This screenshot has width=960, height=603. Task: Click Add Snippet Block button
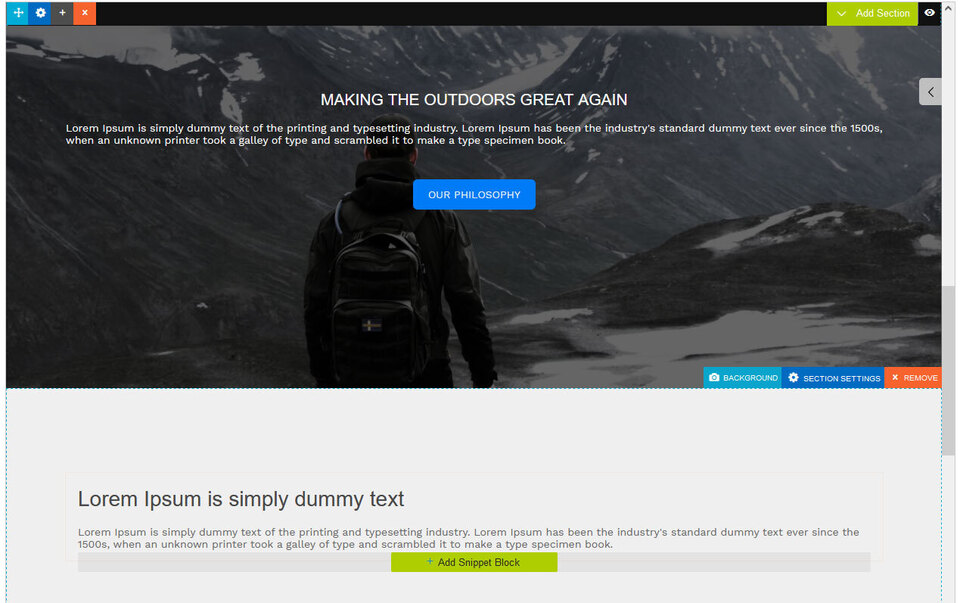(x=474, y=562)
